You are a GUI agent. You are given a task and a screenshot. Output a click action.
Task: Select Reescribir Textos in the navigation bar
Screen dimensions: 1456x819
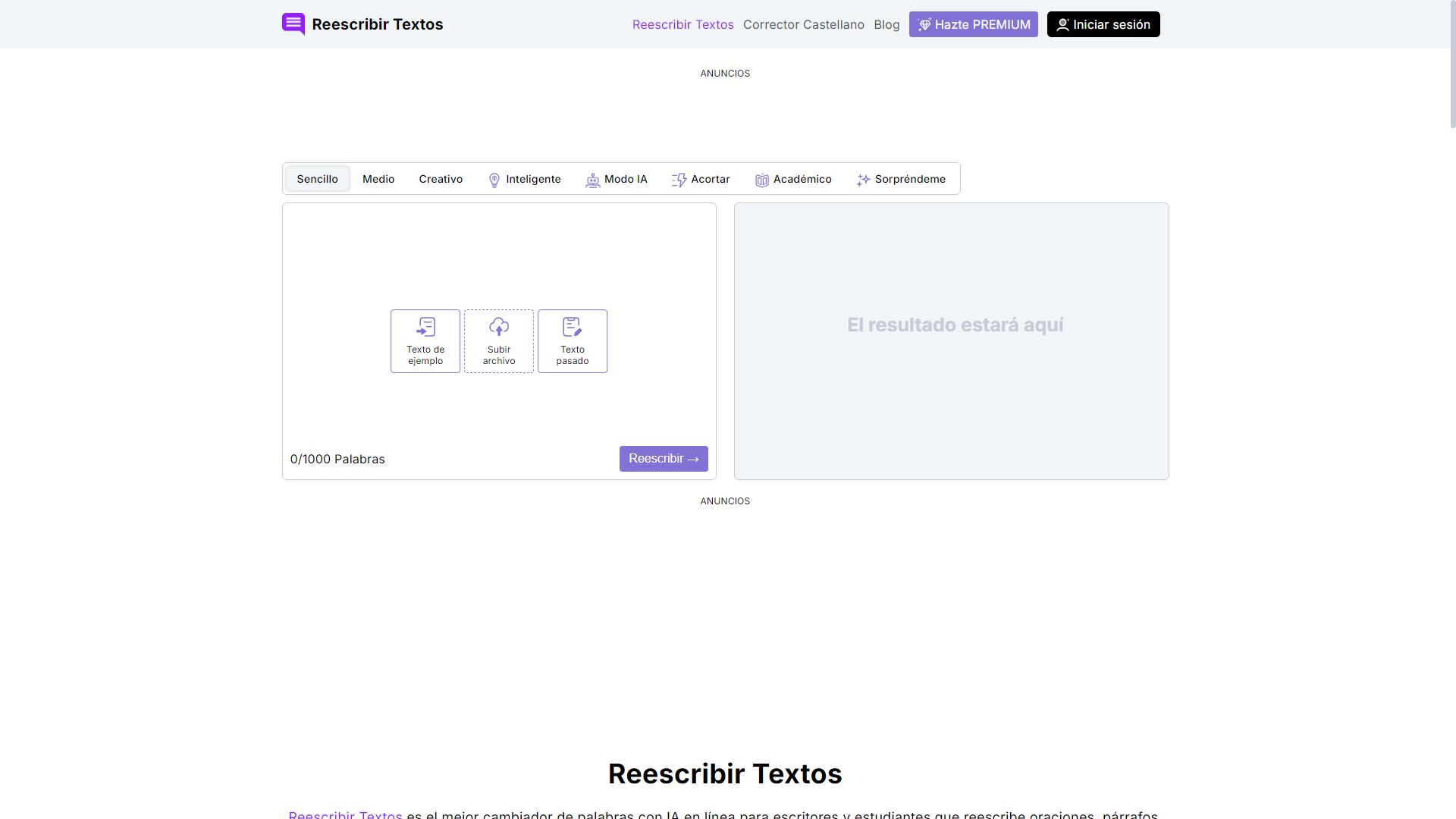[x=682, y=24]
